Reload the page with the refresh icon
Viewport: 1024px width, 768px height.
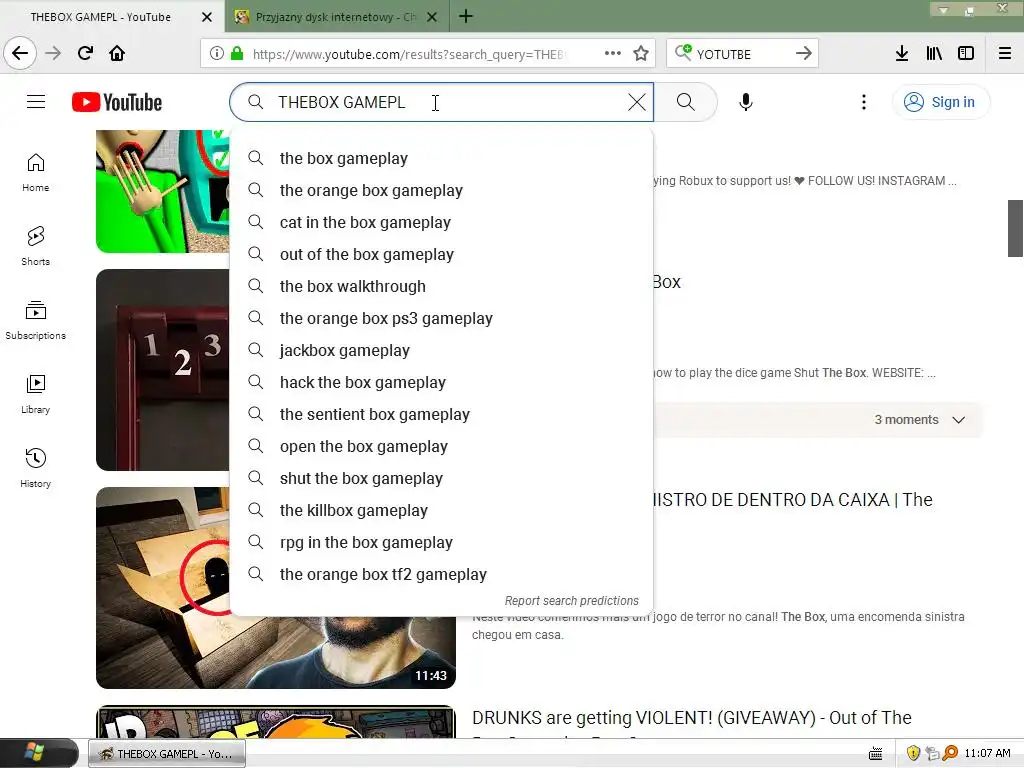(85, 53)
